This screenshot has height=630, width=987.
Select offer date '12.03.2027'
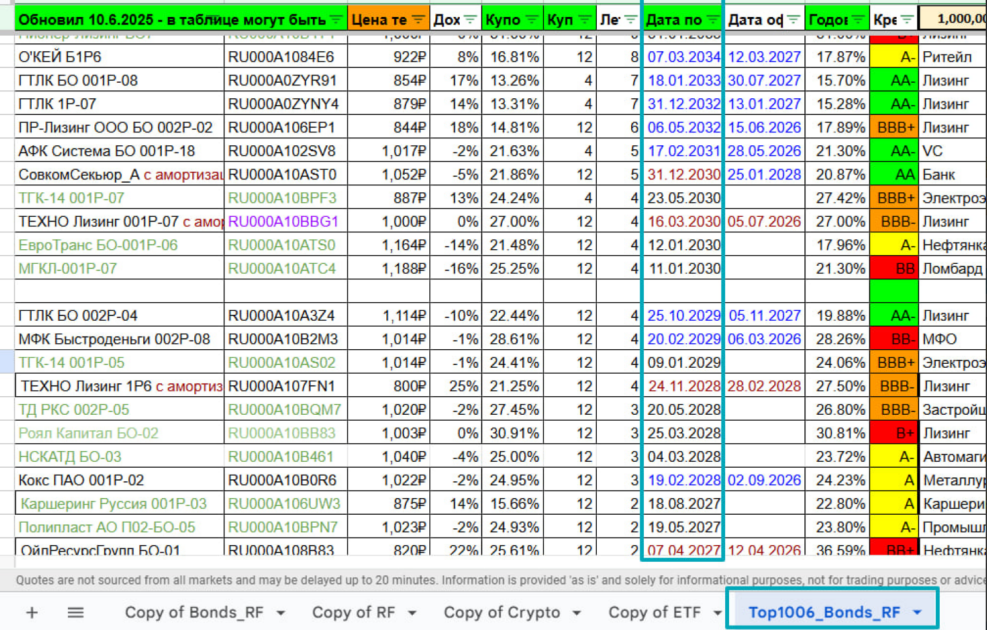[x=764, y=57]
